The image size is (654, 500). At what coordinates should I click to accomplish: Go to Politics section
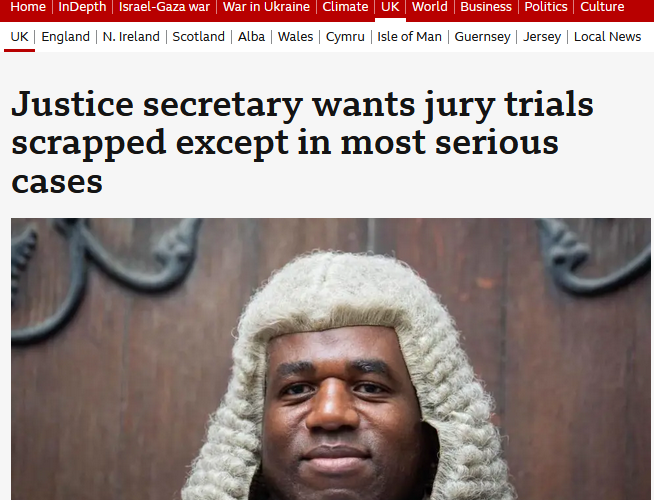[x=546, y=7]
